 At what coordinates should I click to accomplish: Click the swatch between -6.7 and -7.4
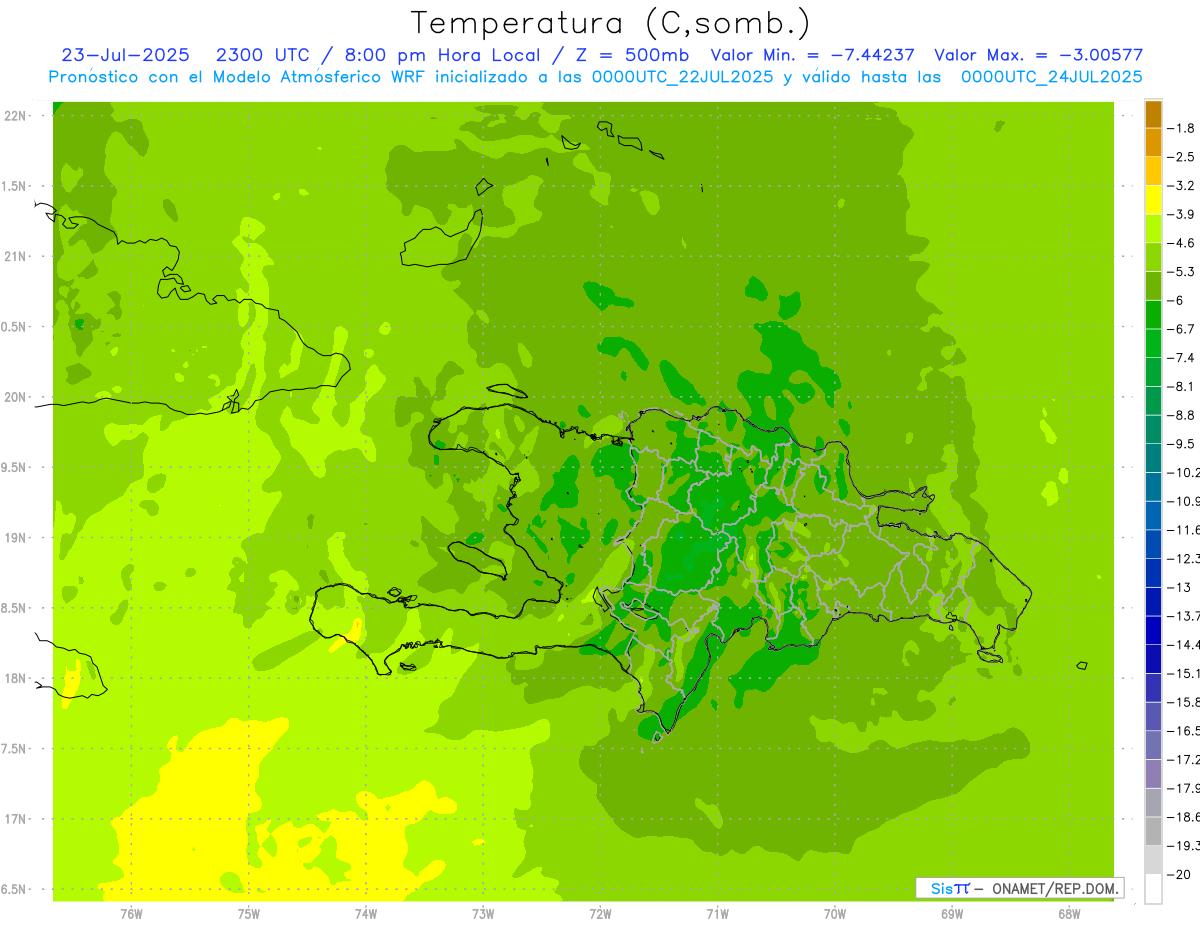pos(1153,344)
